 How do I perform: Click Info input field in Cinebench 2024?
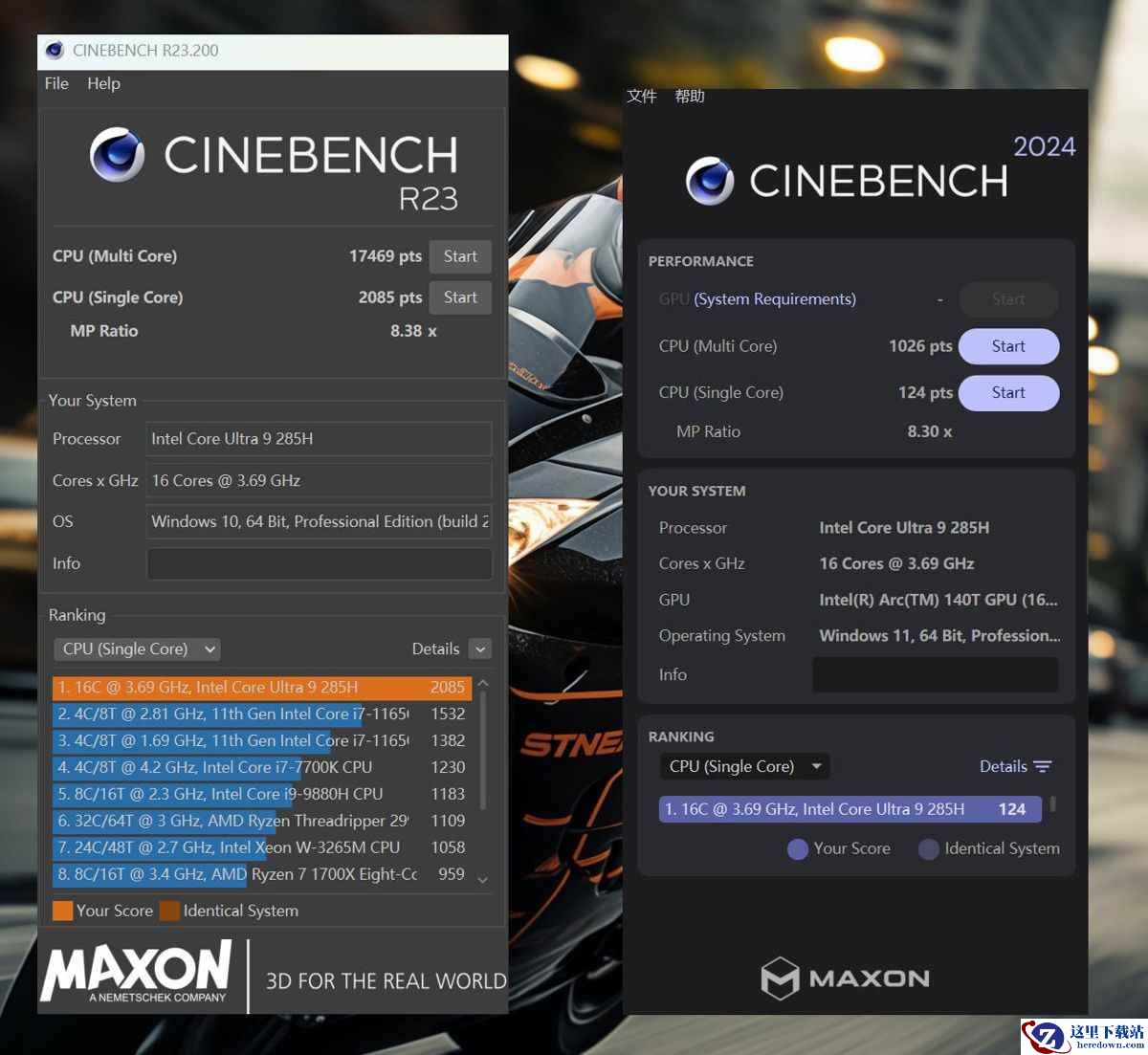point(936,674)
